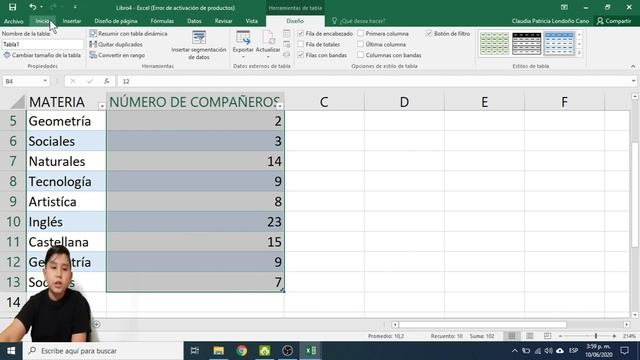
Task: Click the volume icon in system tray
Action: pyautogui.click(x=548, y=351)
